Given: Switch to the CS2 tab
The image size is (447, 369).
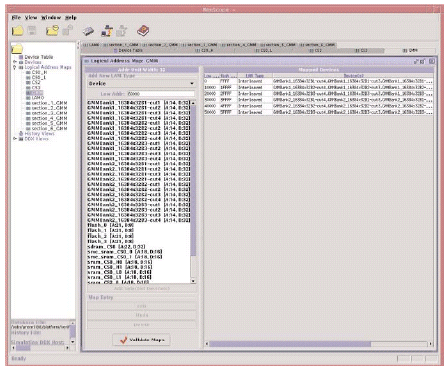Looking at the screenshot, I should coord(315,51).
